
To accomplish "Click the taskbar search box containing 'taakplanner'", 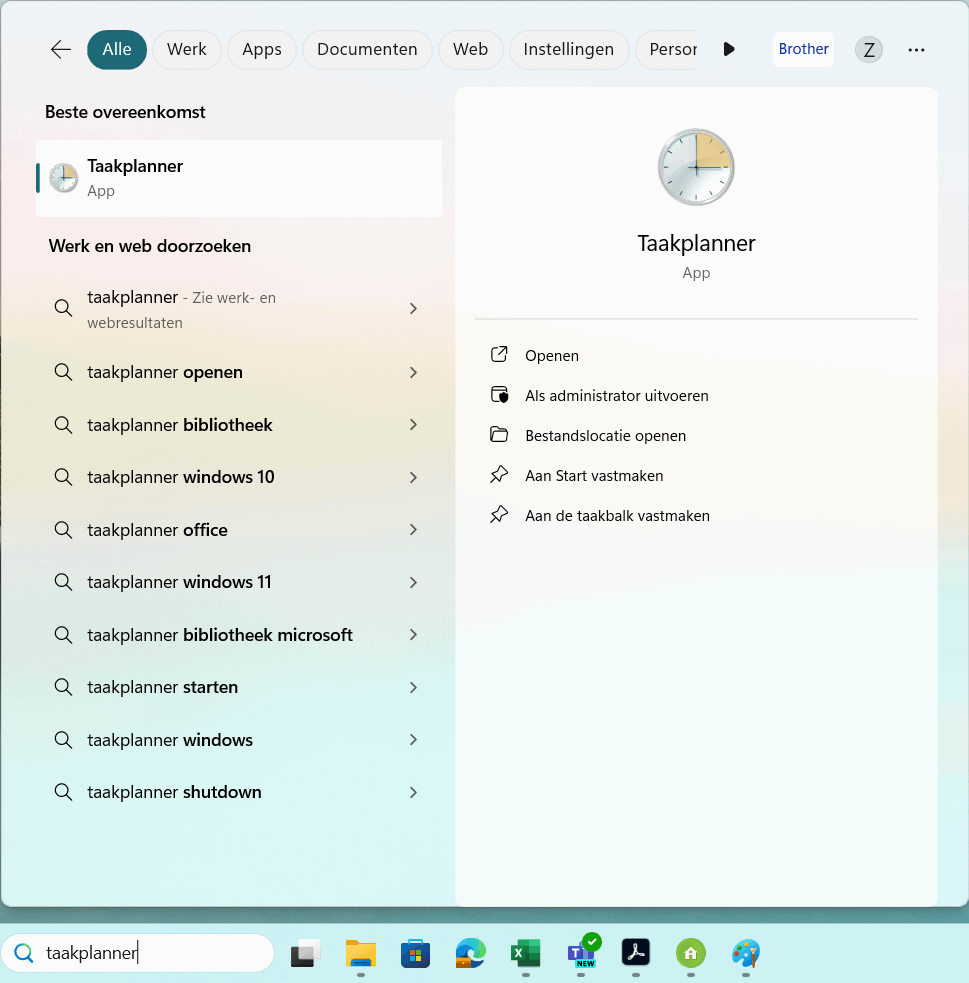I will click(150, 954).
